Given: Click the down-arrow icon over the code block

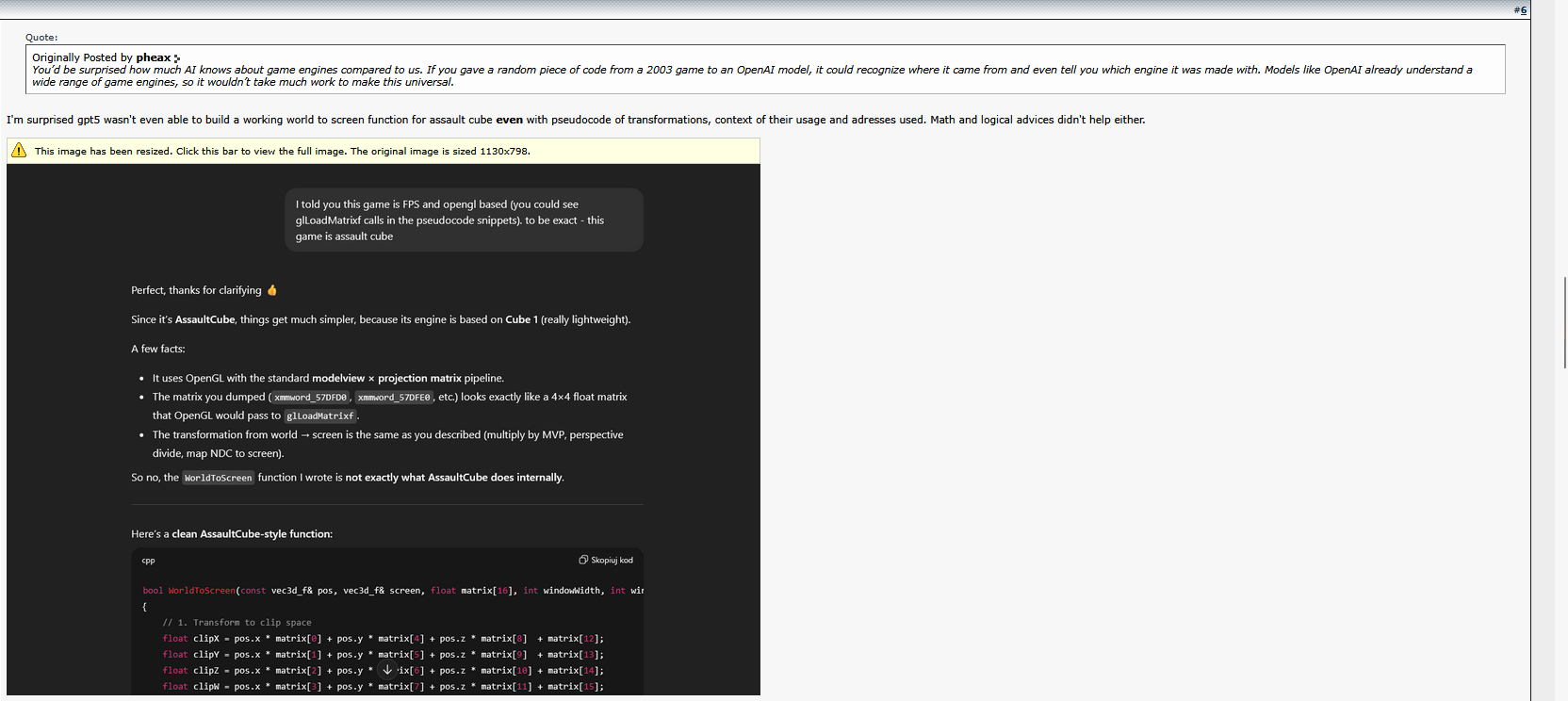Looking at the screenshot, I should pyautogui.click(x=387, y=670).
